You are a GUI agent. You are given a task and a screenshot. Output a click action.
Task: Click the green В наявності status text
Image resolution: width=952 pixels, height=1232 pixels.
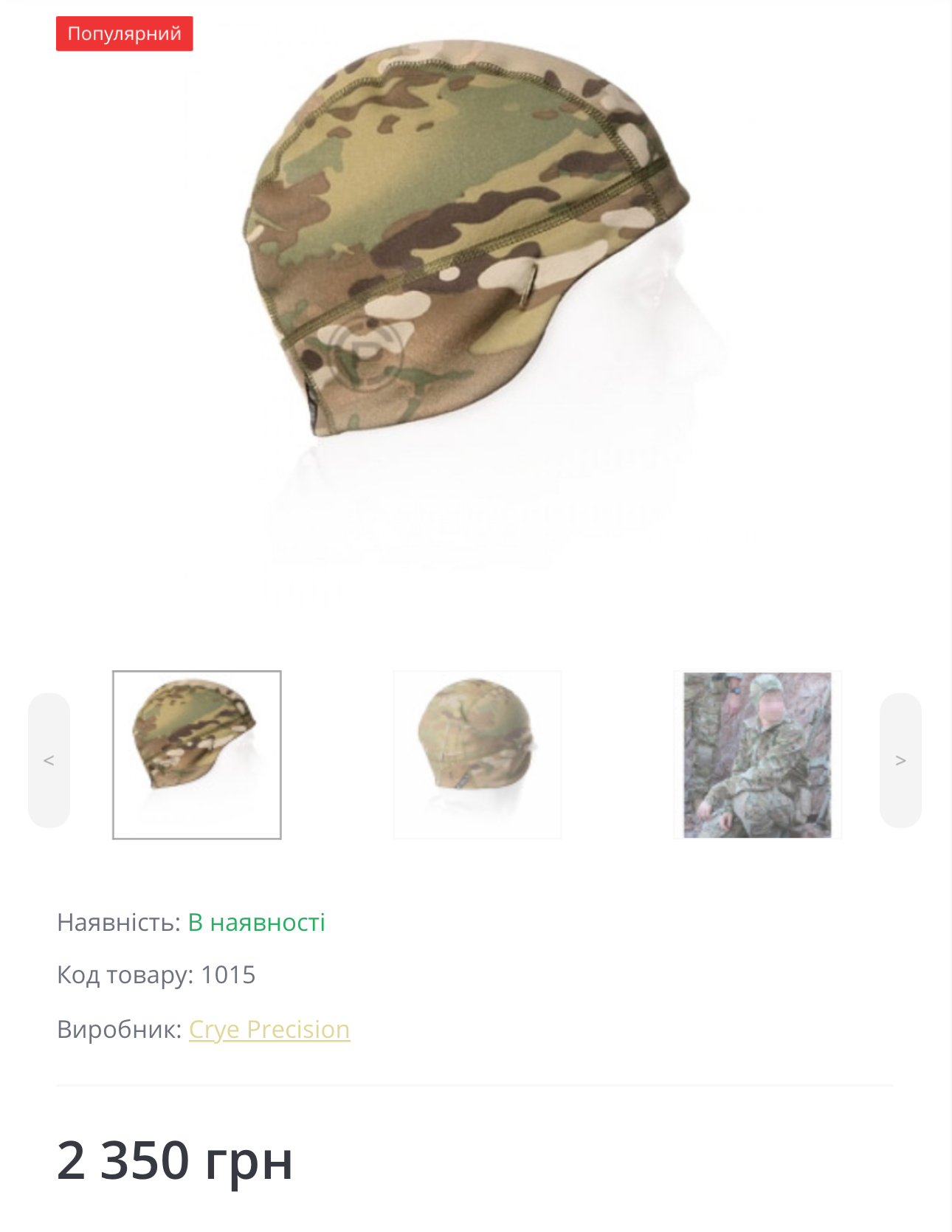tap(257, 923)
